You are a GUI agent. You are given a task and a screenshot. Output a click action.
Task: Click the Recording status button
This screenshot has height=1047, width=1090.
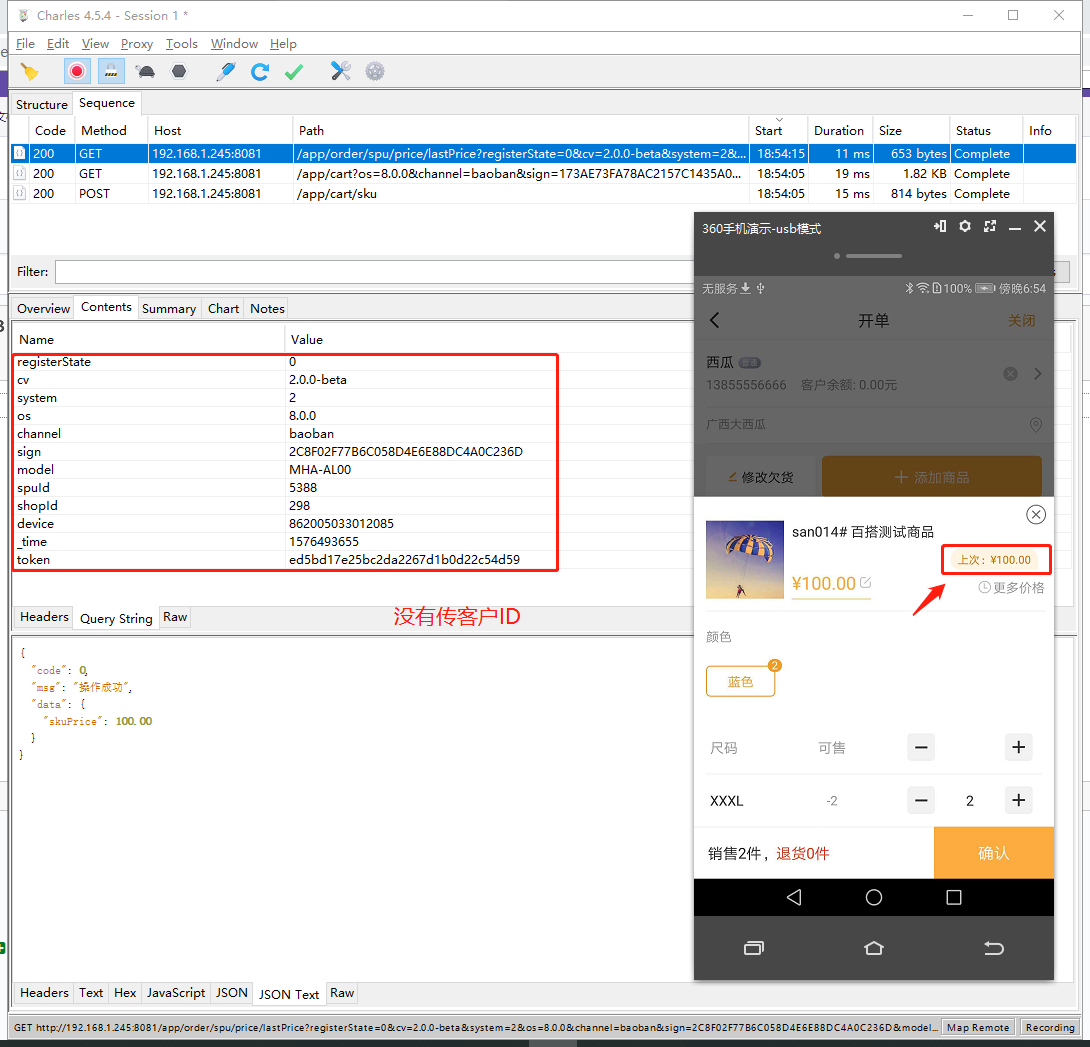(1050, 1028)
